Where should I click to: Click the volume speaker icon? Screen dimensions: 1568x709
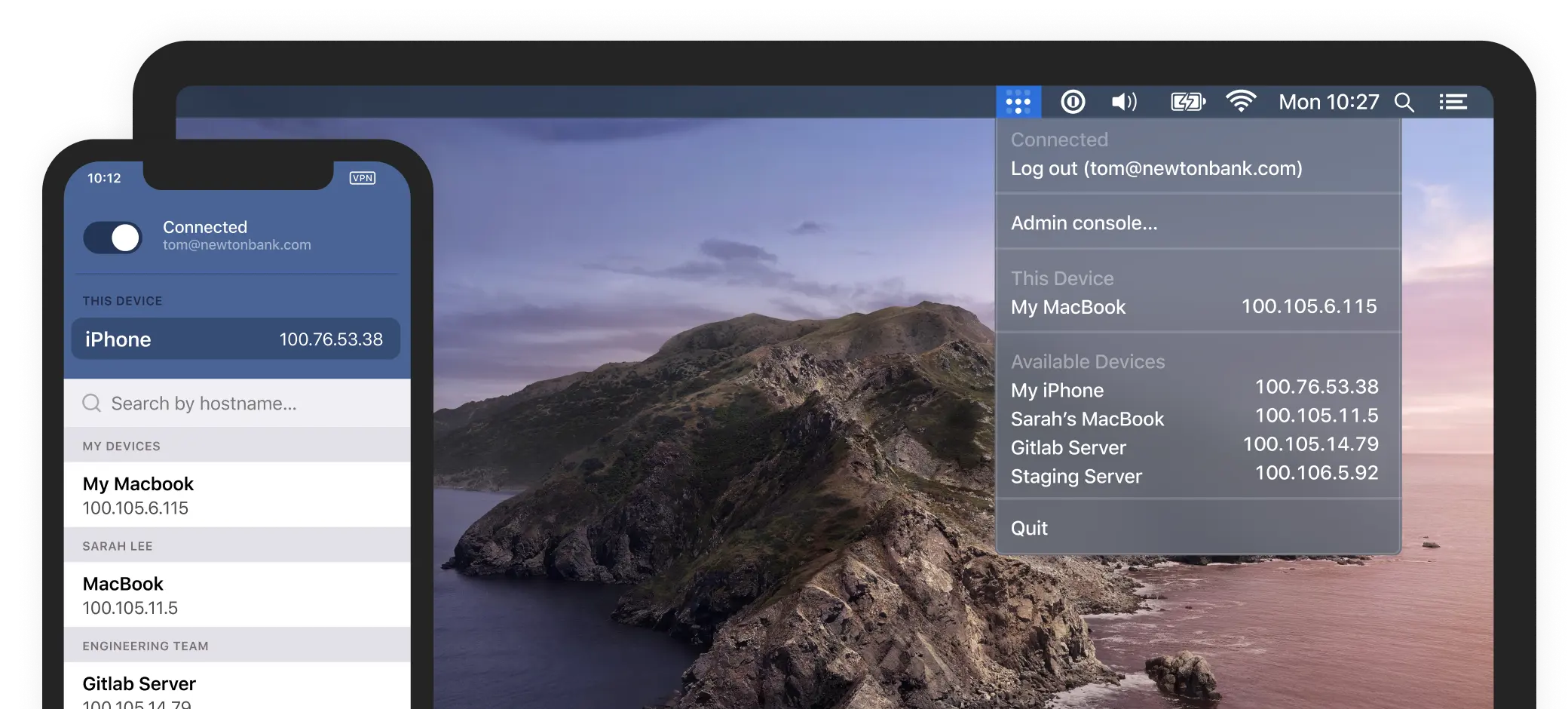click(1124, 102)
